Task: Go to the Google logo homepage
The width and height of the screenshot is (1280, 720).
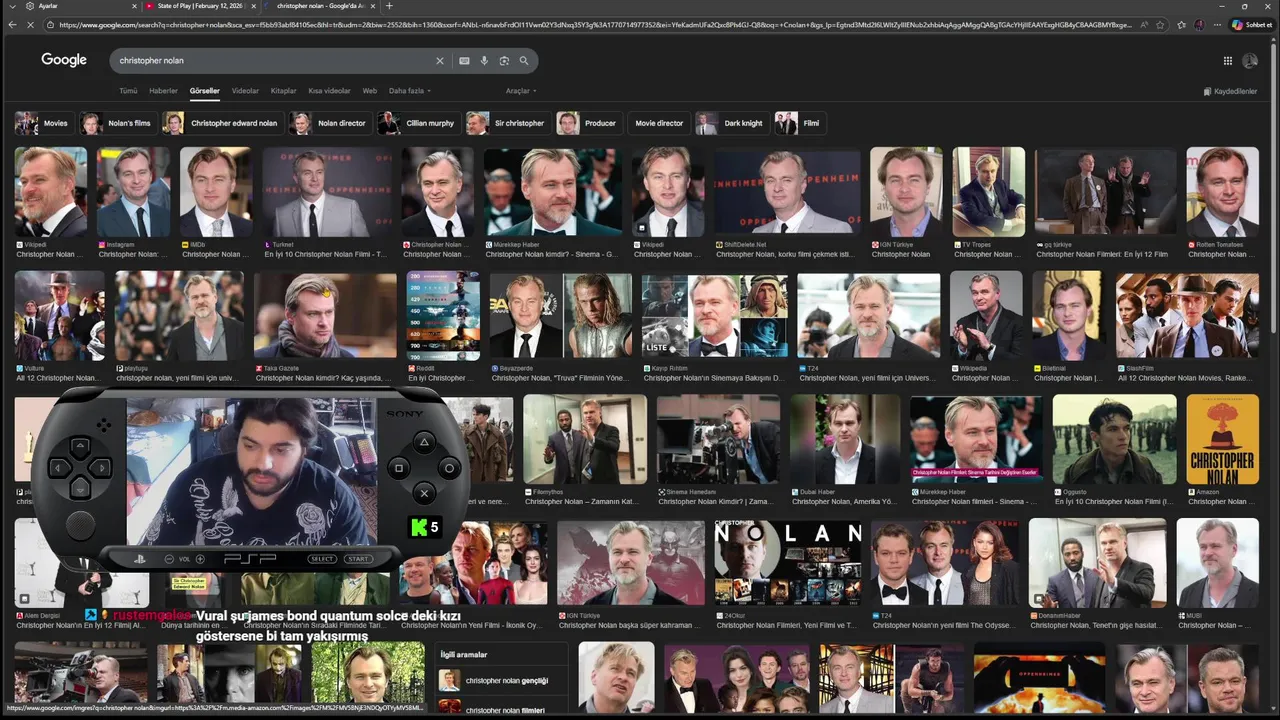Action: (64, 60)
